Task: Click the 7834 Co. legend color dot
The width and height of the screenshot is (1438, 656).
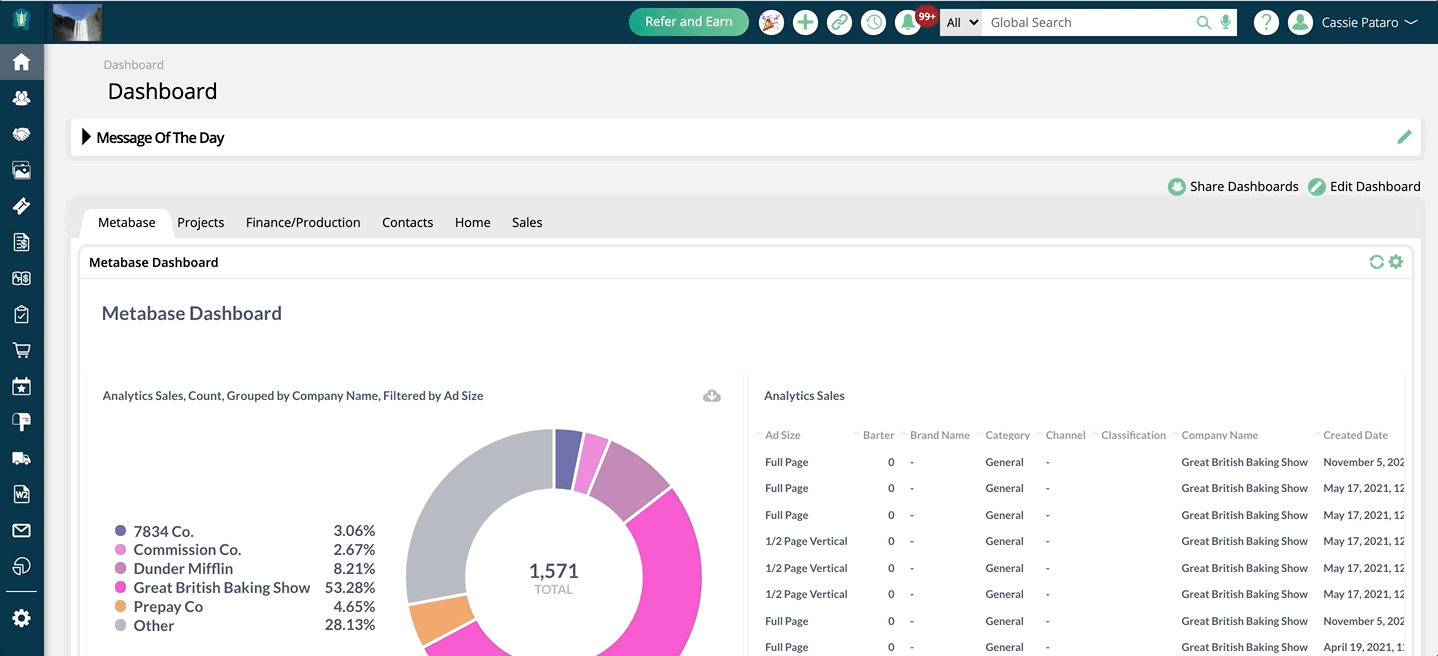Action: click(120, 531)
